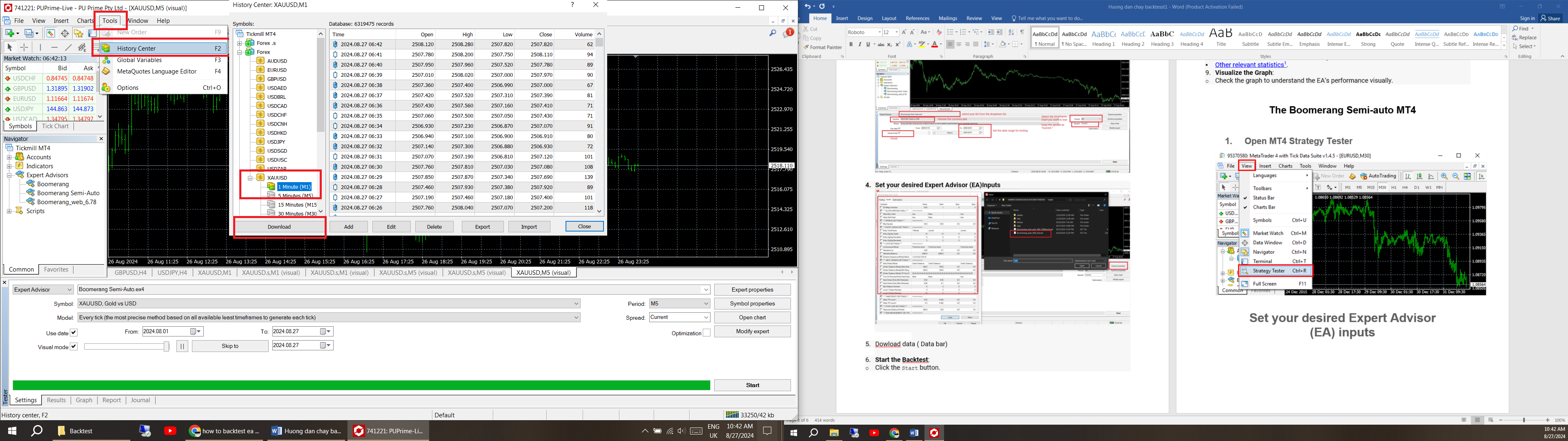Viewport: 1568px width, 441px height.
Task: Select the trendline drawing tool in MT4
Action: [68, 47]
